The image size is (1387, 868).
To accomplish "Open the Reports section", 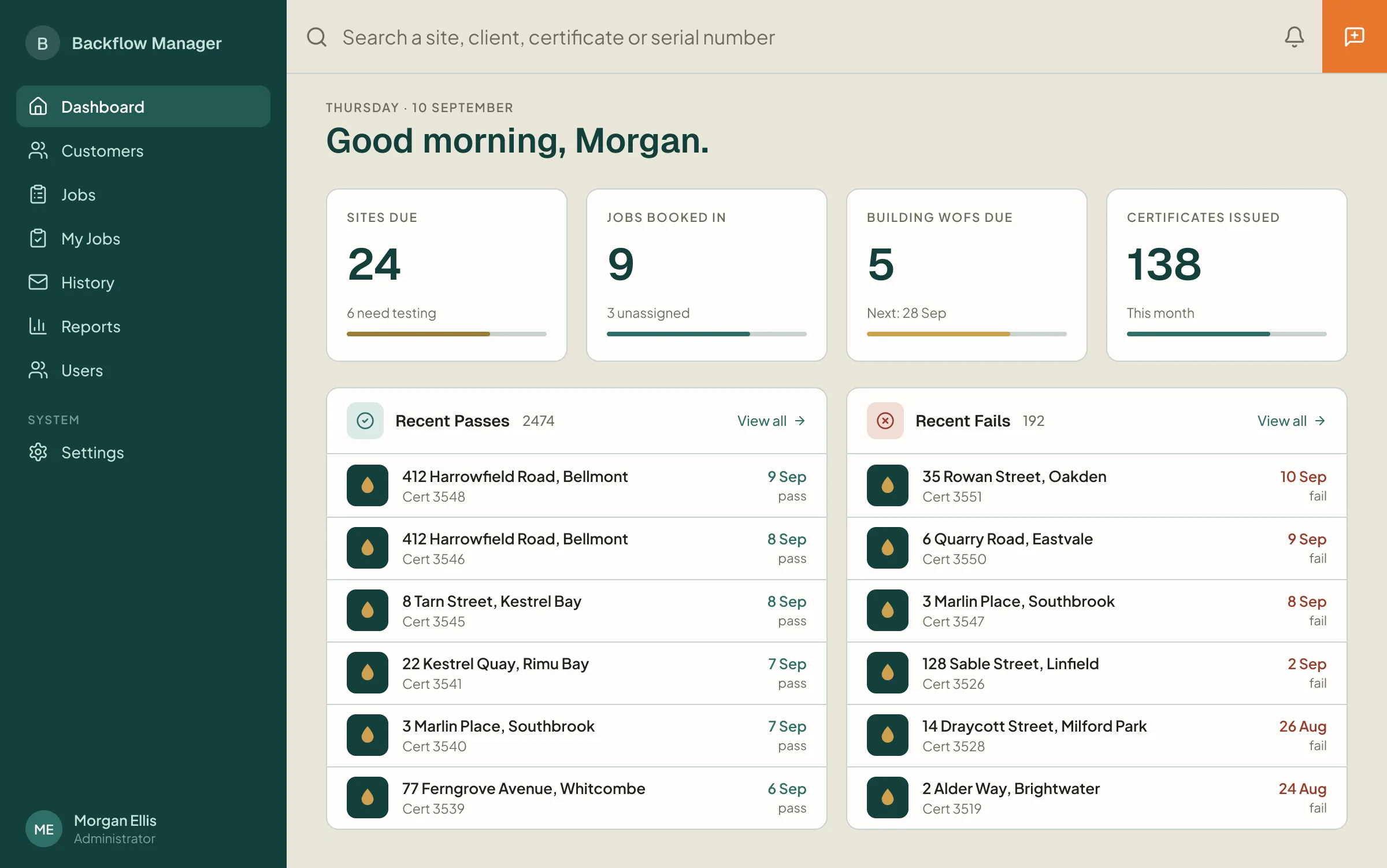I will 143,326.
